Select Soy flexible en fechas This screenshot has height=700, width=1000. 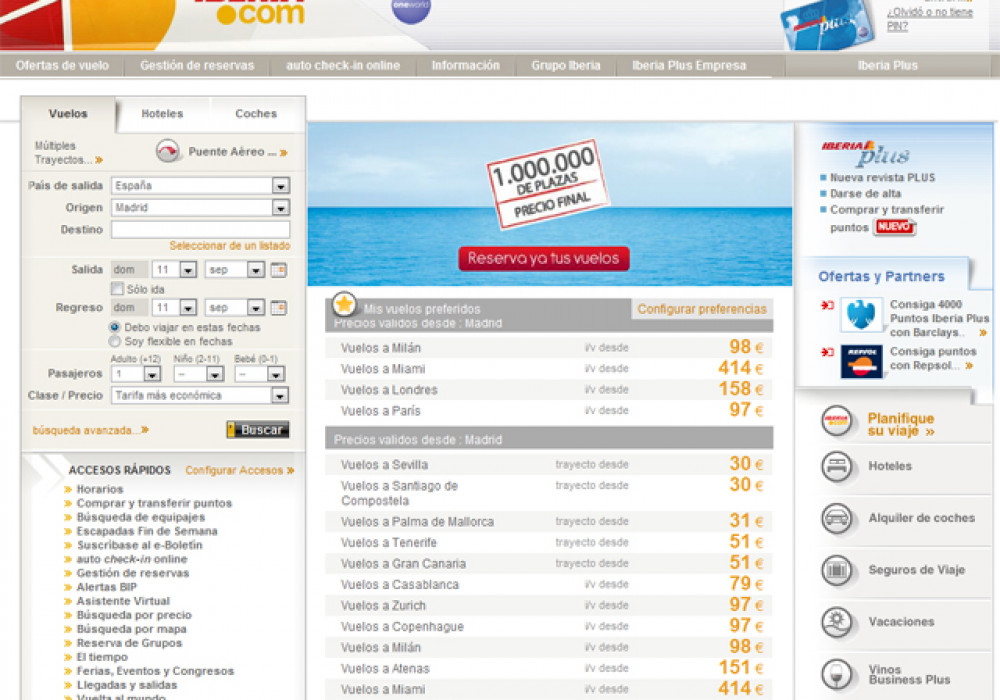(x=115, y=342)
